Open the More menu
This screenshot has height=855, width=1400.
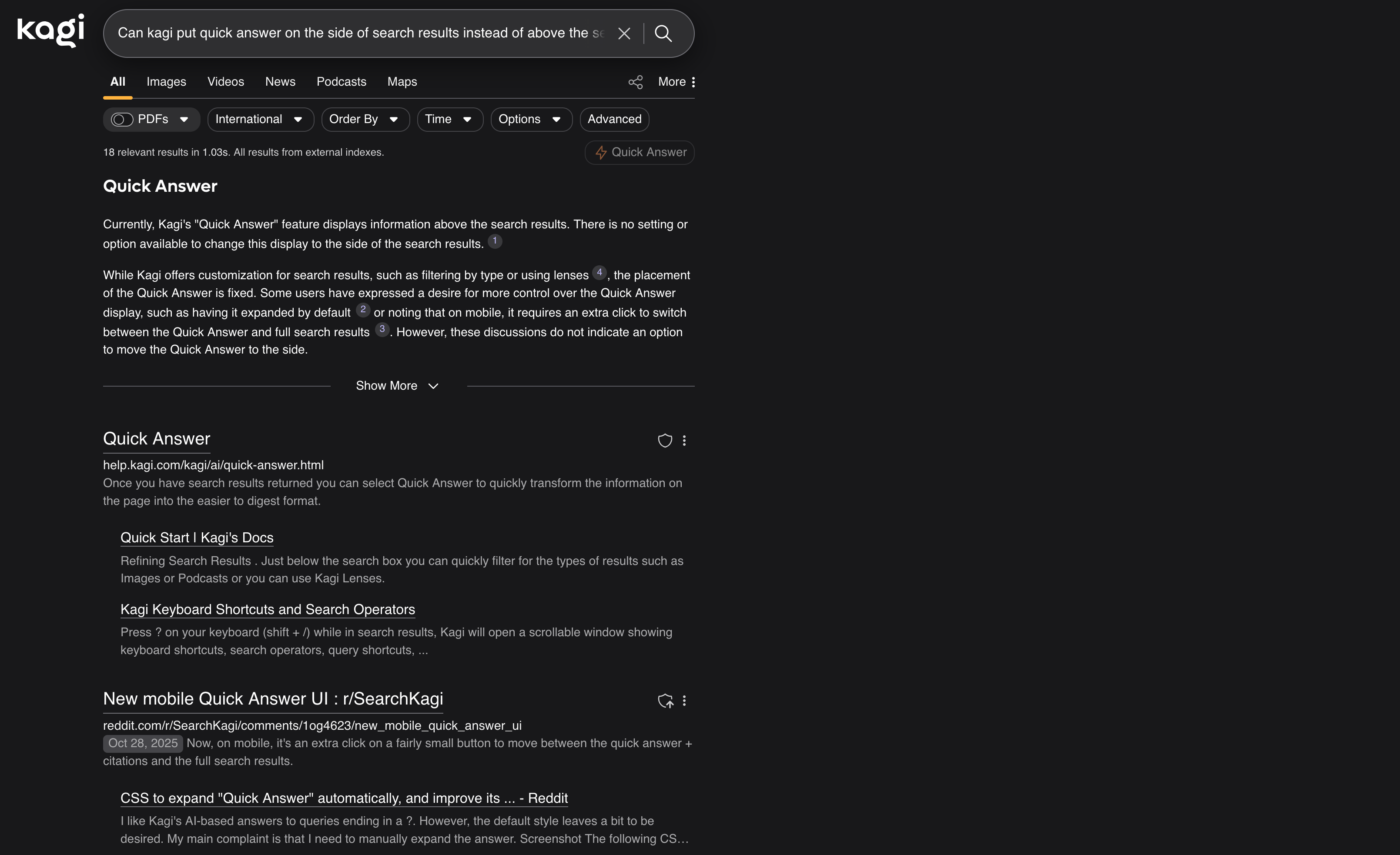point(676,82)
